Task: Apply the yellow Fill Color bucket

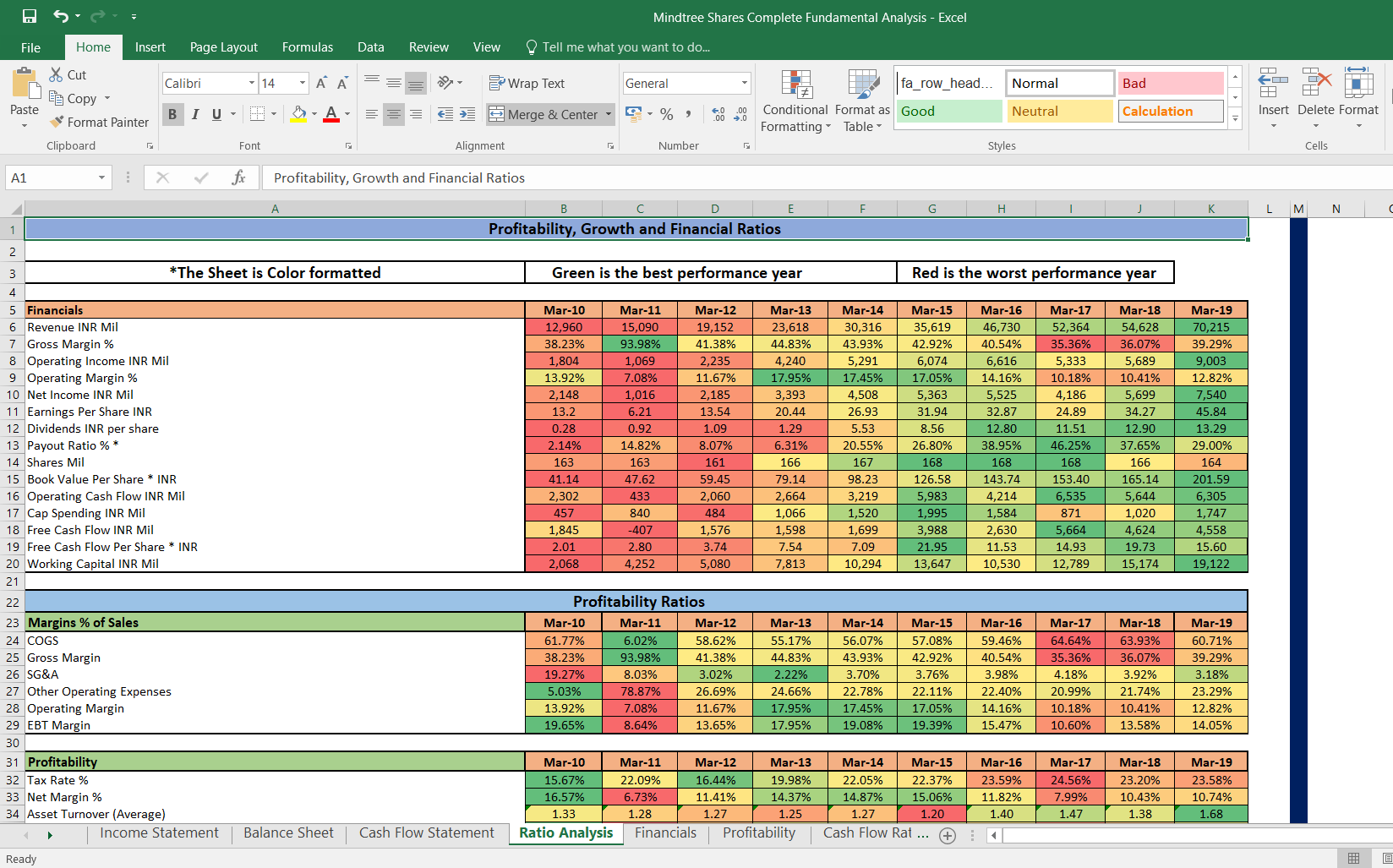Action: click(x=298, y=113)
